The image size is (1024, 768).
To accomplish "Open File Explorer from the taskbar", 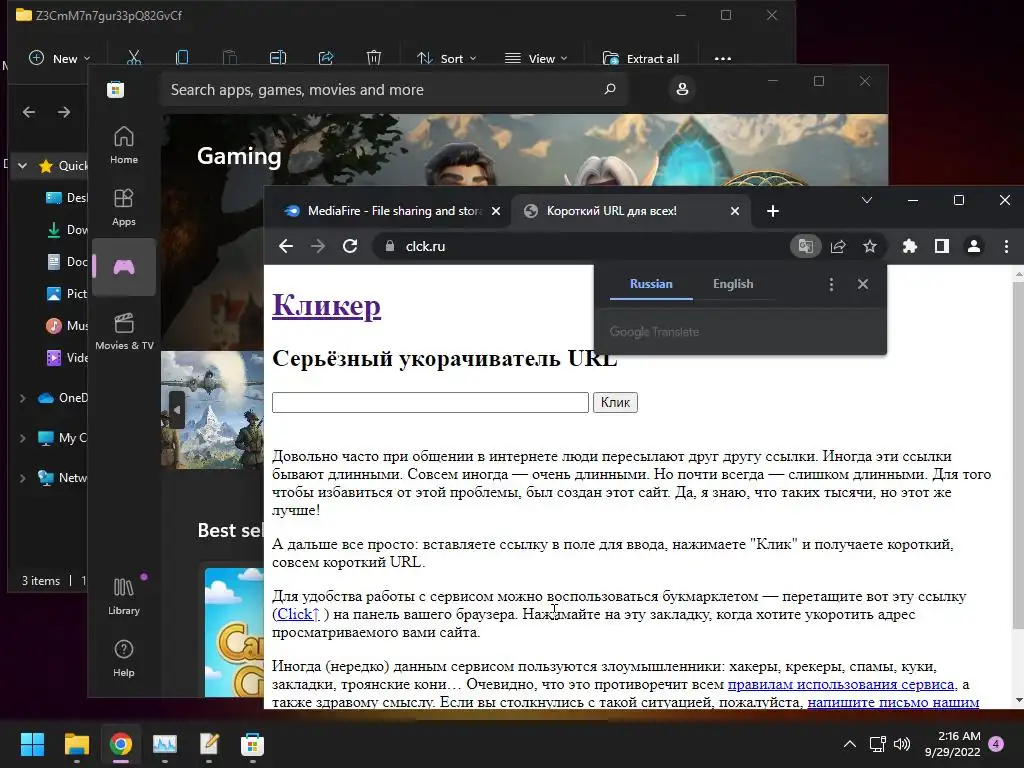I will [x=76, y=744].
